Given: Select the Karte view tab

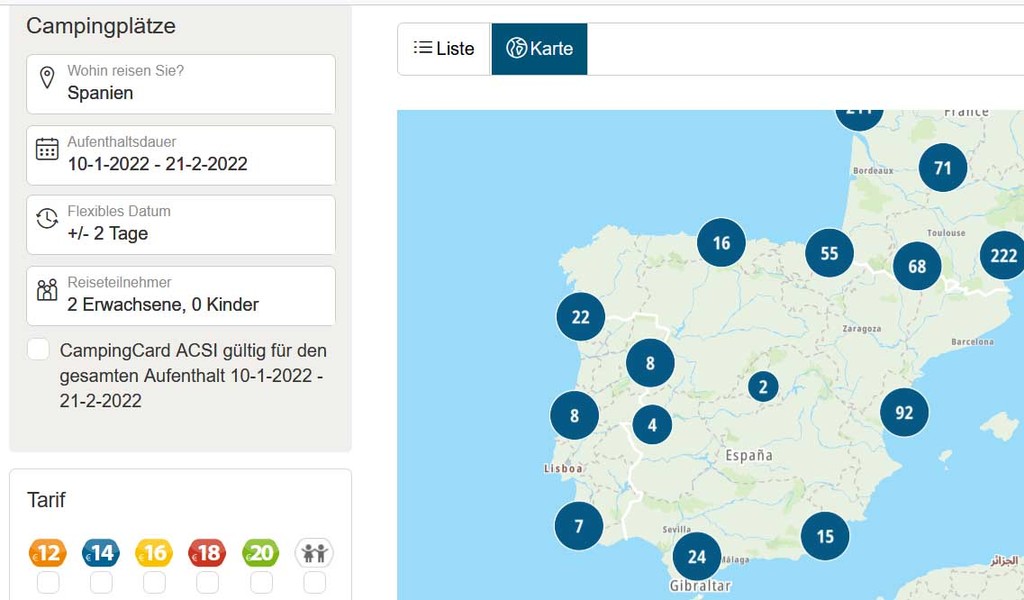Looking at the screenshot, I should pos(539,49).
